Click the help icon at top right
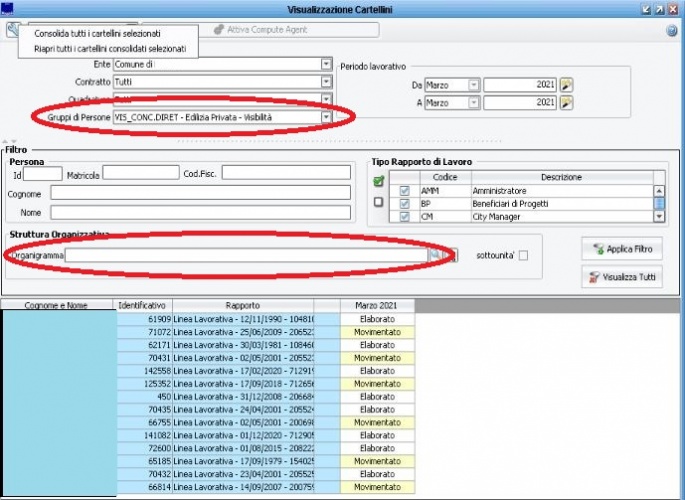The height and width of the screenshot is (500, 685). click(x=672, y=30)
